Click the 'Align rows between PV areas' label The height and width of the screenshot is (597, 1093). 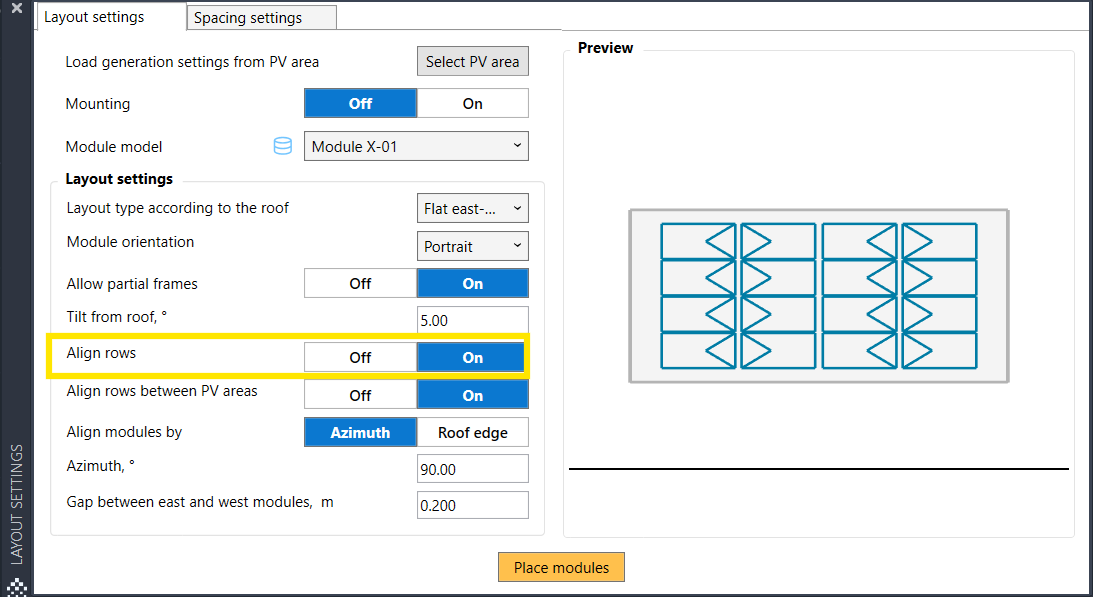coord(162,391)
